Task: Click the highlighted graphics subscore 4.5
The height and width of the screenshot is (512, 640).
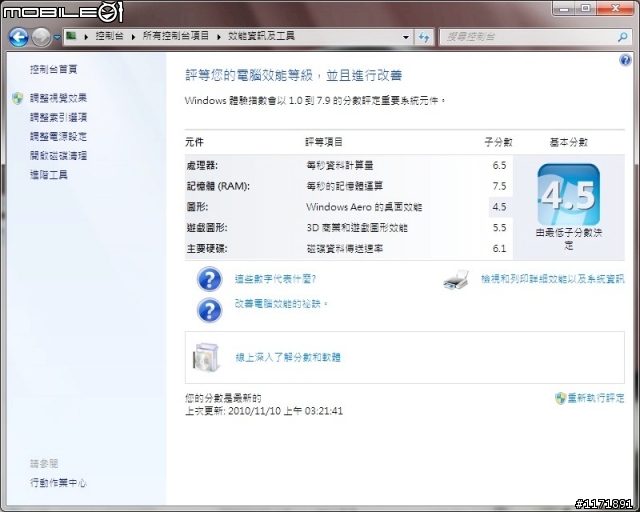Action: [x=499, y=207]
